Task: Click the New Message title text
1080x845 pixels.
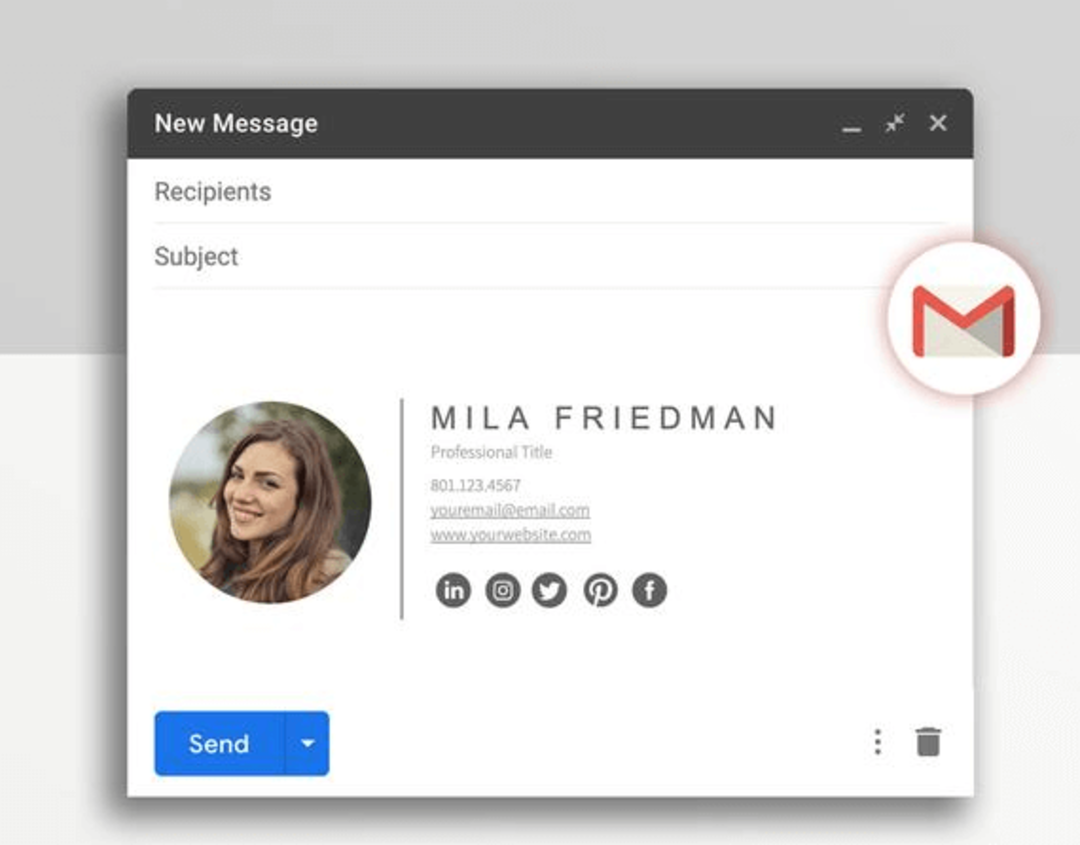Action: 236,123
